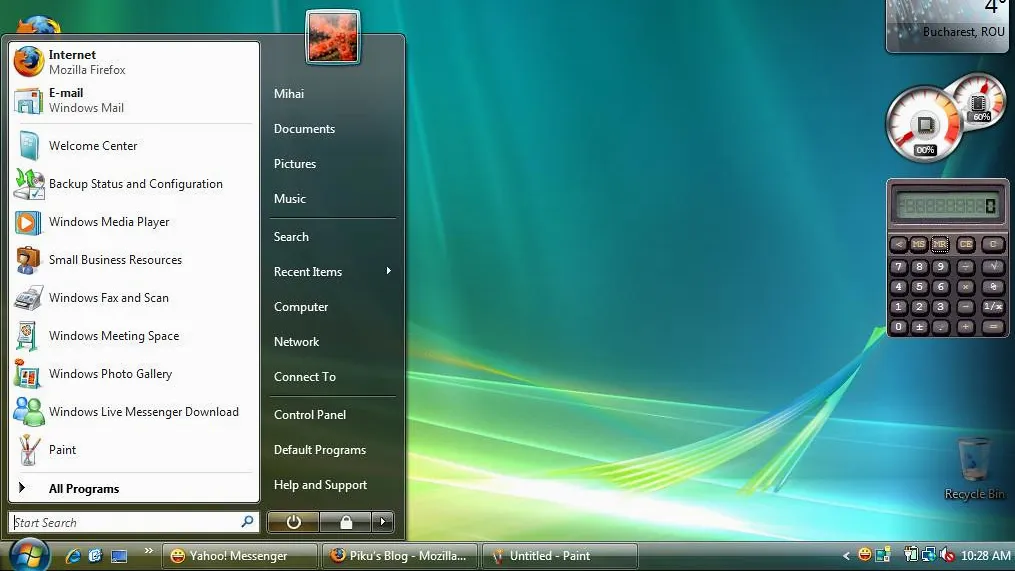The height and width of the screenshot is (571, 1015).
Task: Expand All Programs list
Action: coord(83,489)
